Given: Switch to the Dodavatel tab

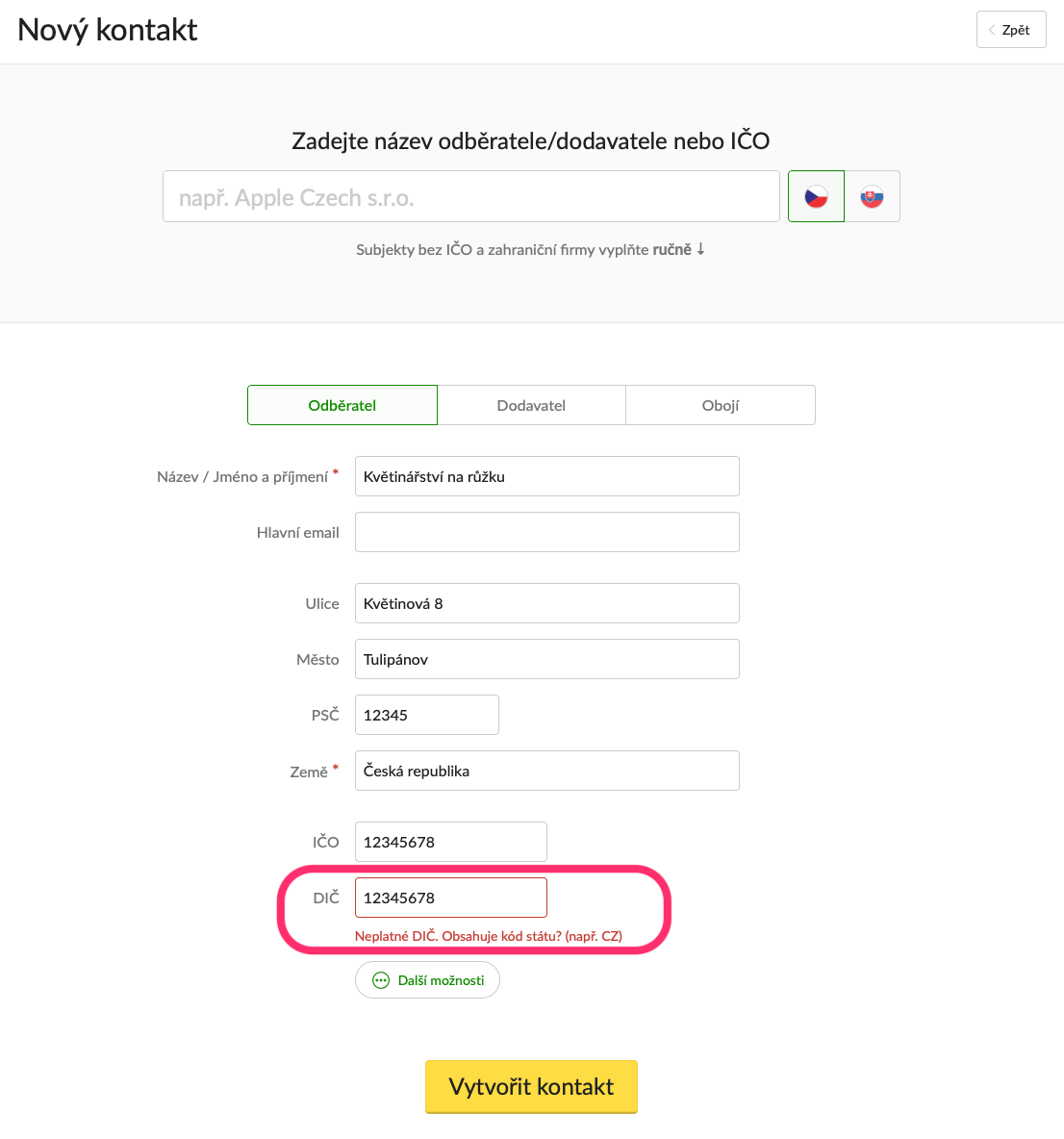Looking at the screenshot, I should click(x=531, y=405).
